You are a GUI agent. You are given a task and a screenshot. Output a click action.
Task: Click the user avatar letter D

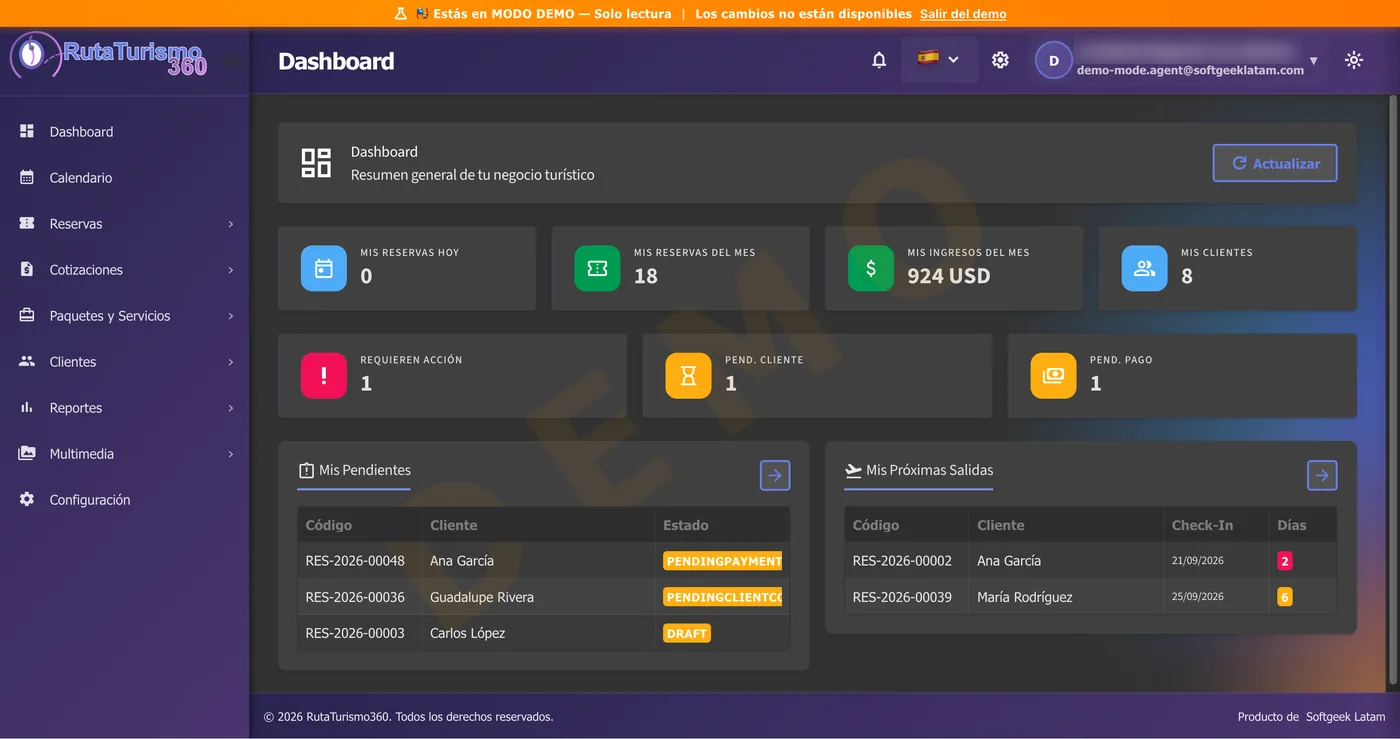click(x=1053, y=60)
